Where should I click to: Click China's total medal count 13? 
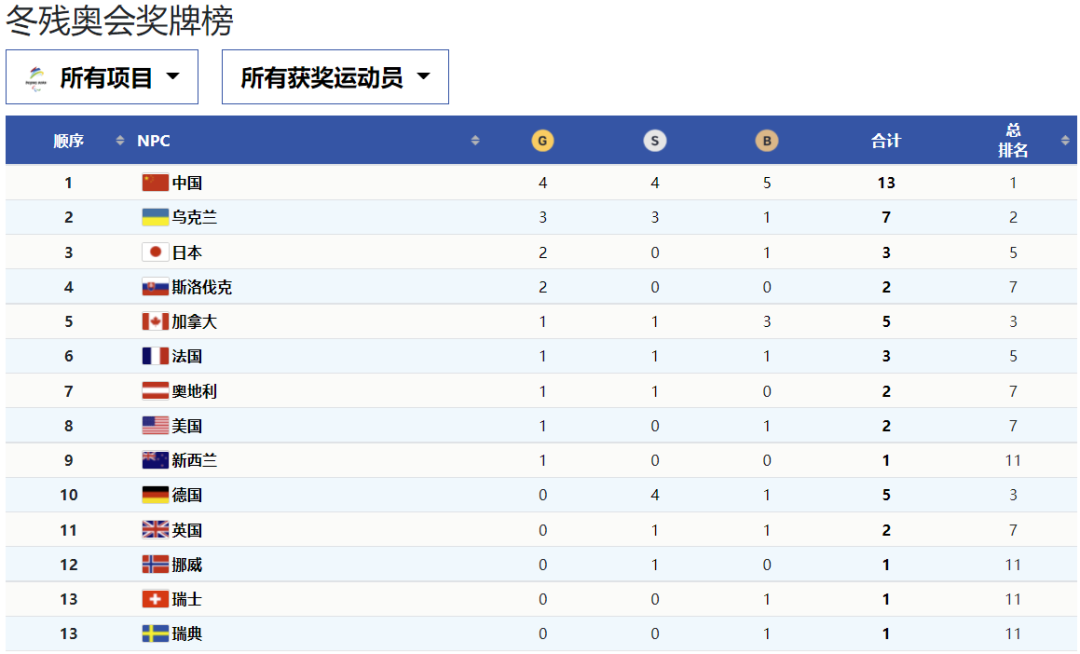tap(886, 183)
